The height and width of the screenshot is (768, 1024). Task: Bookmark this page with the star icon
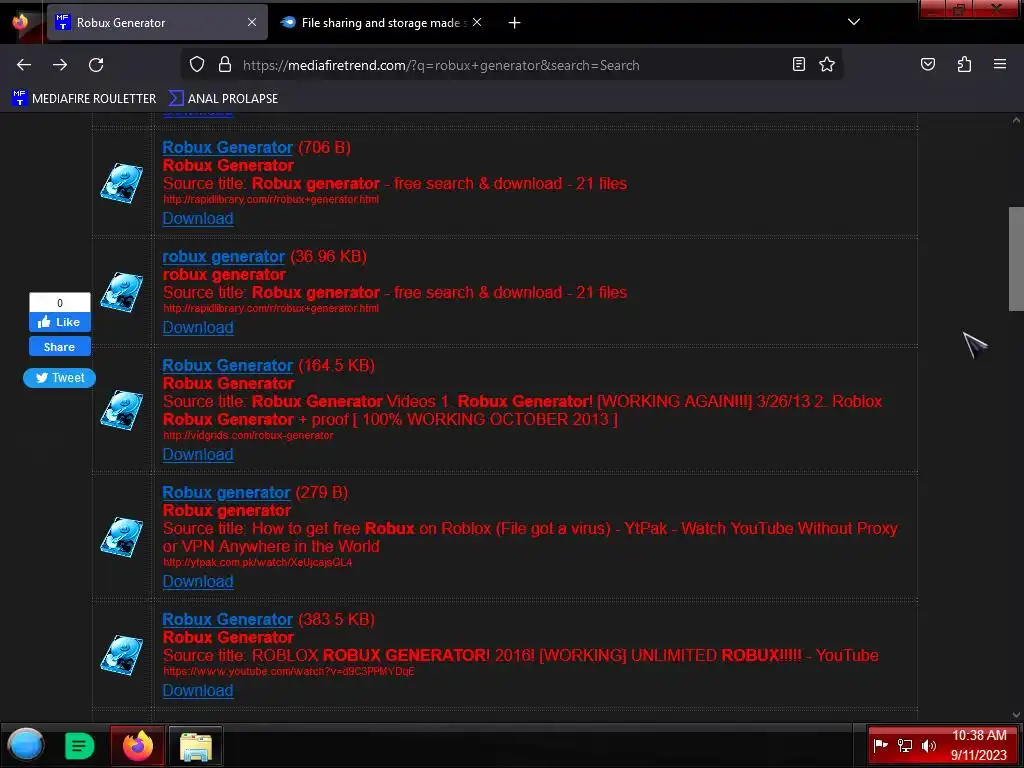[x=827, y=64]
